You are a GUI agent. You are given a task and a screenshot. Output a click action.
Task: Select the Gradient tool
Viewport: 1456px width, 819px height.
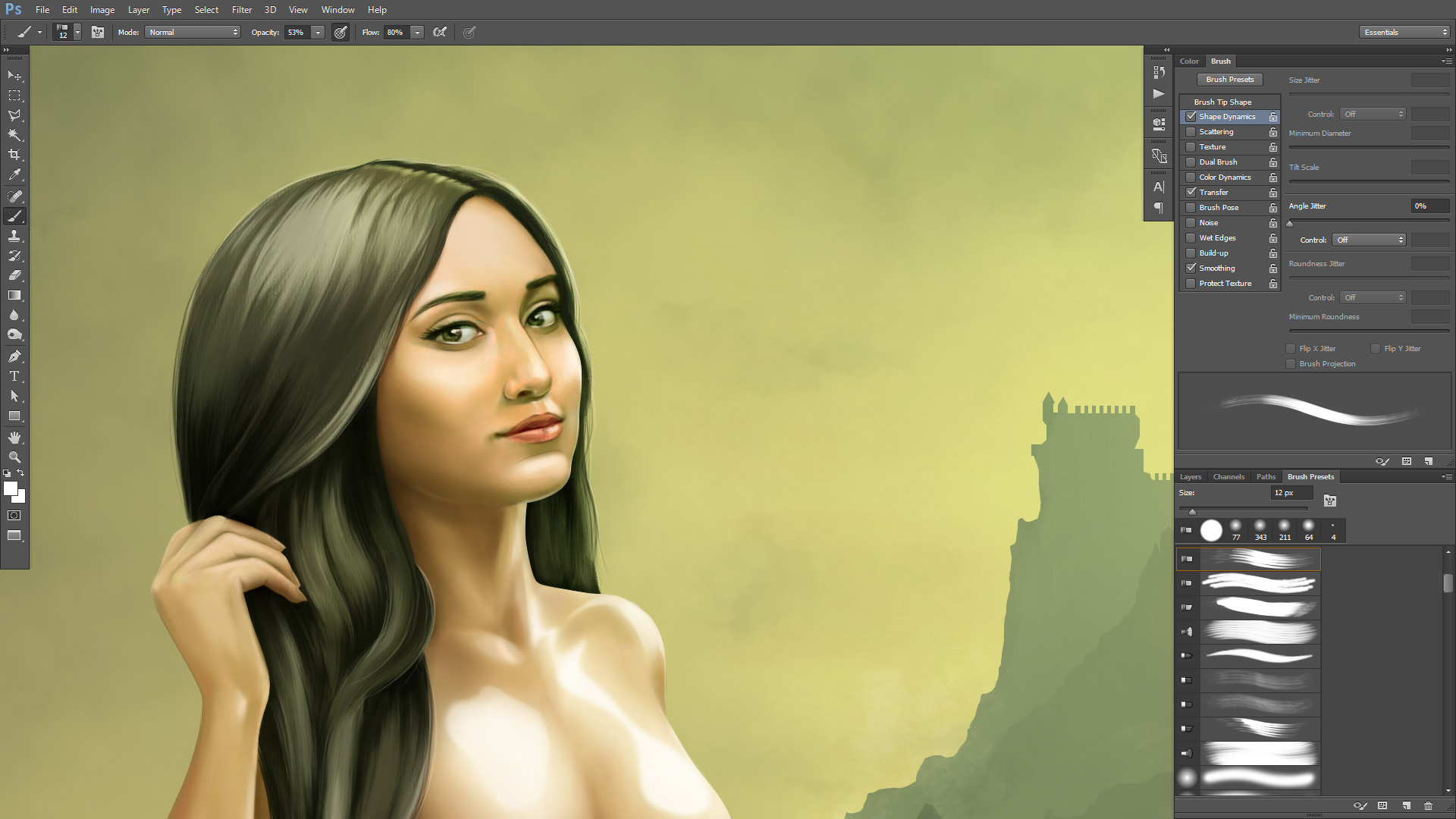tap(14, 296)
